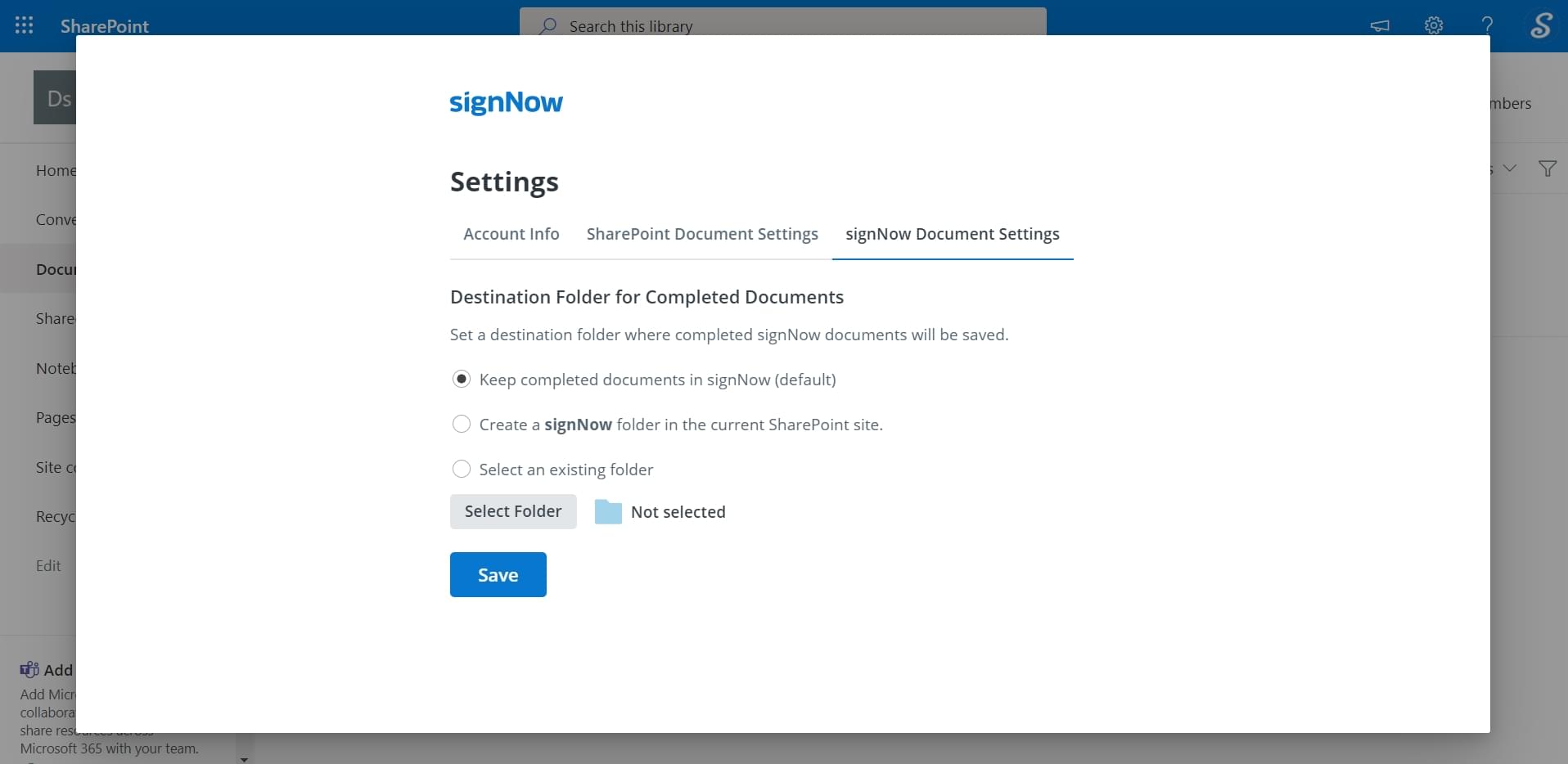Choose Select an existing folder option

[462, 470]
